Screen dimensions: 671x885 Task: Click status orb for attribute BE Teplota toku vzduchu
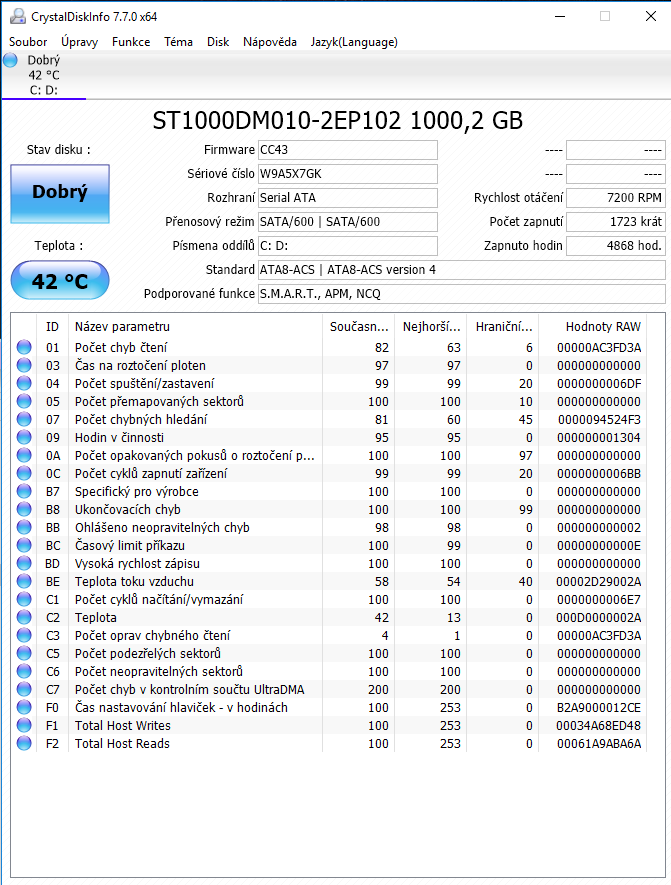coord(24,581)
